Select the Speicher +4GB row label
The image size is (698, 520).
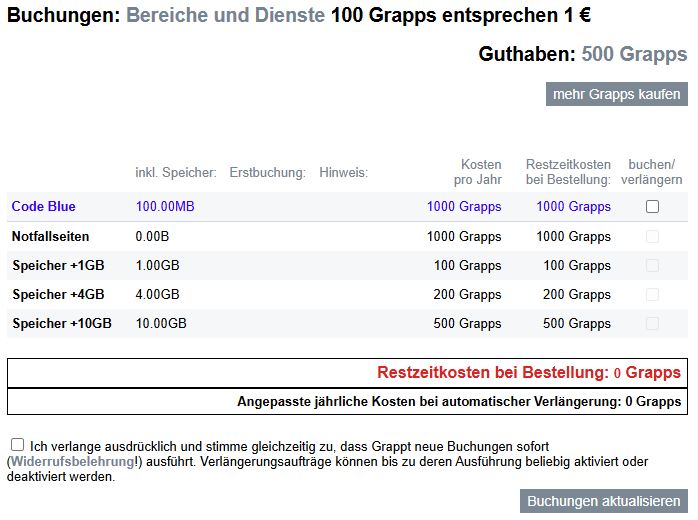[x=58, y=295]
